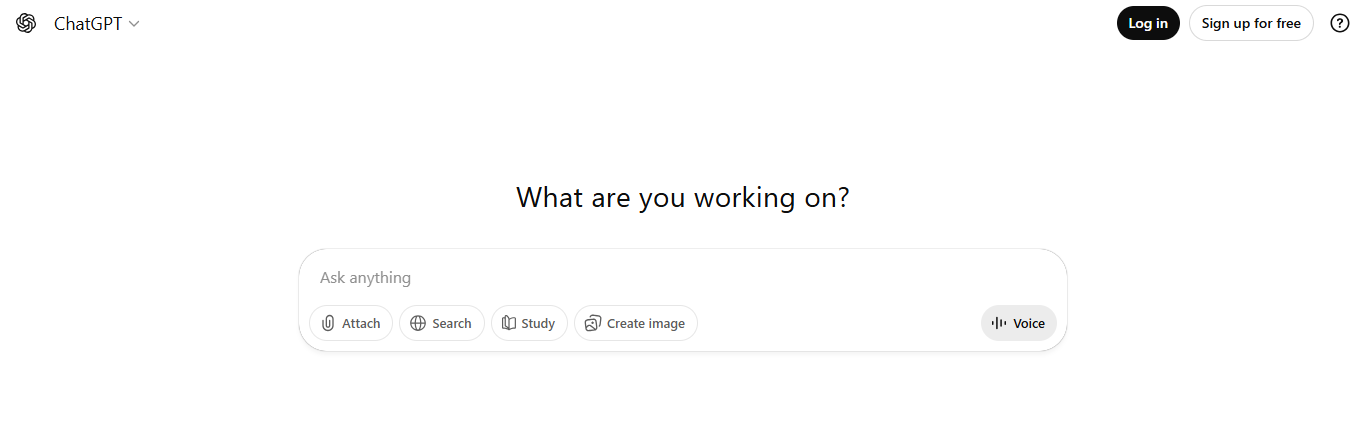Open the ChatGPT model selector label
Screen dimensions: 1359x446
point(88,24)
